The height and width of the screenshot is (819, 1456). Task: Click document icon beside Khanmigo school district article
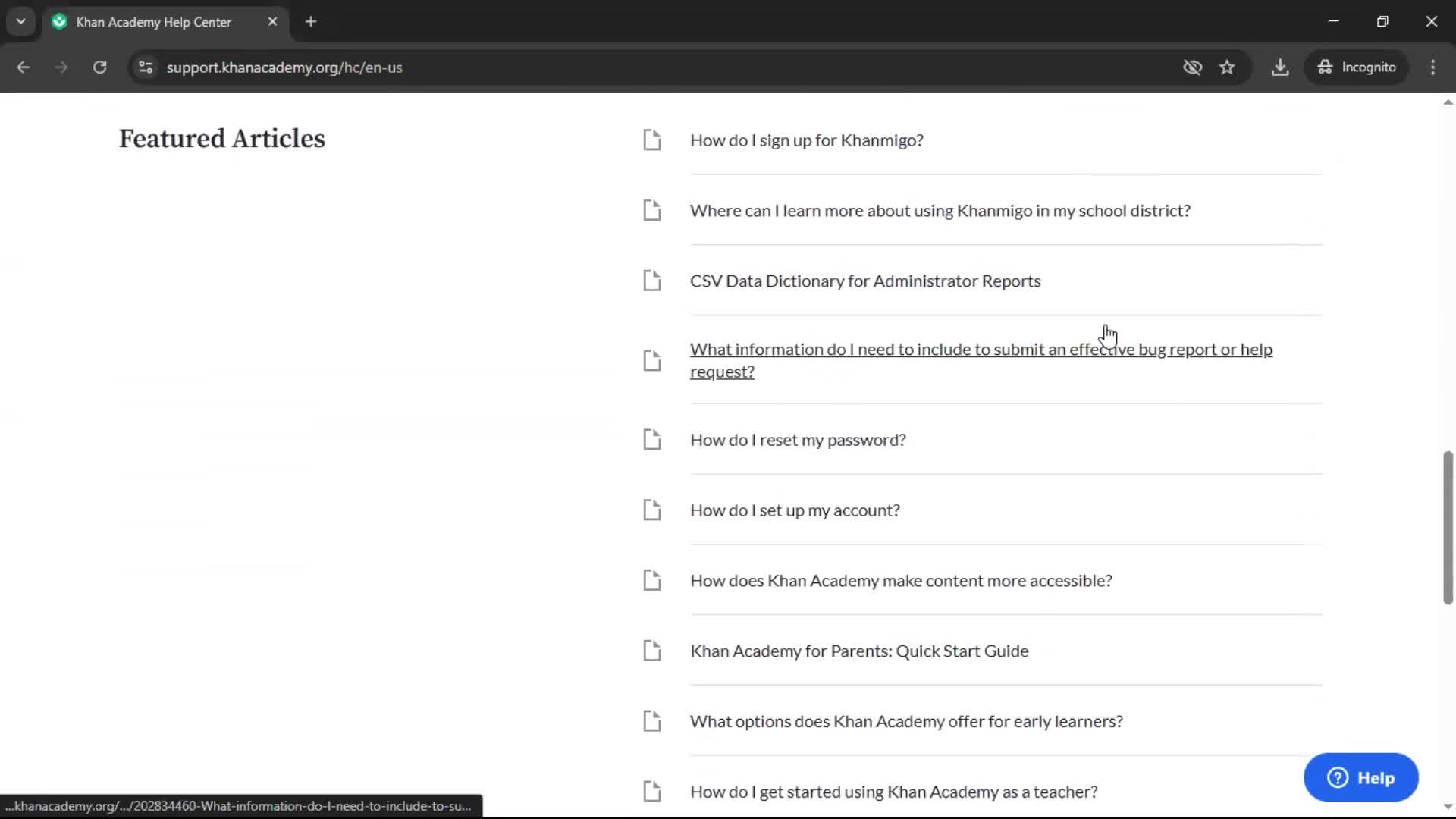(x=652, y=211)
